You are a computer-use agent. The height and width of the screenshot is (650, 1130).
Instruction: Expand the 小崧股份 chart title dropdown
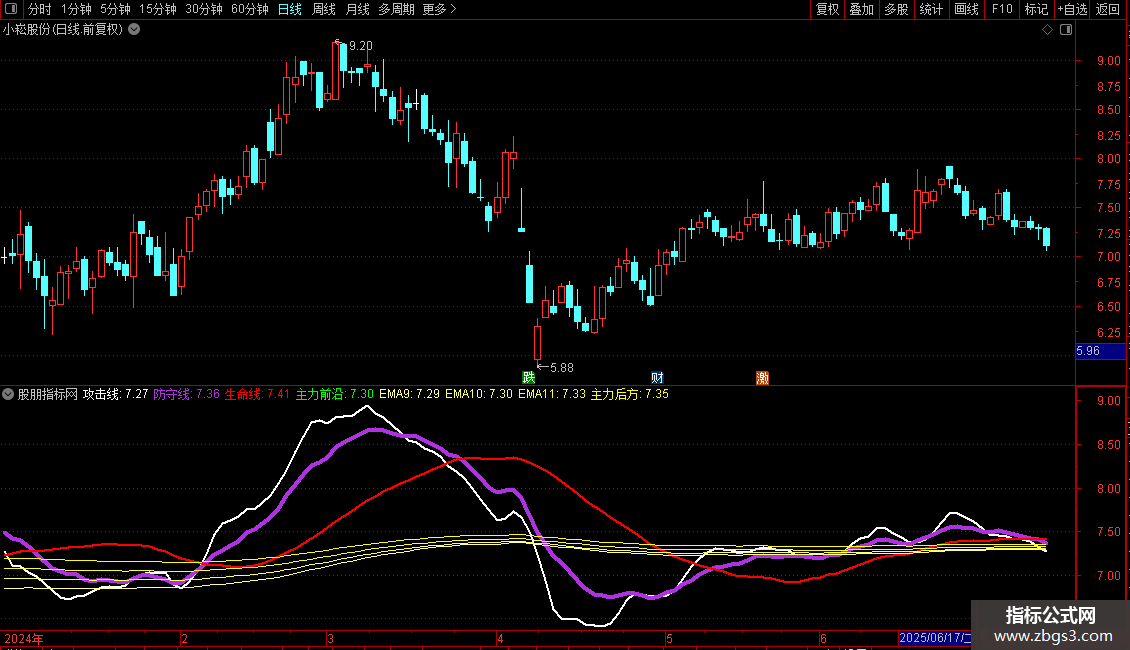pyautogui.click(x=134, y=29)
